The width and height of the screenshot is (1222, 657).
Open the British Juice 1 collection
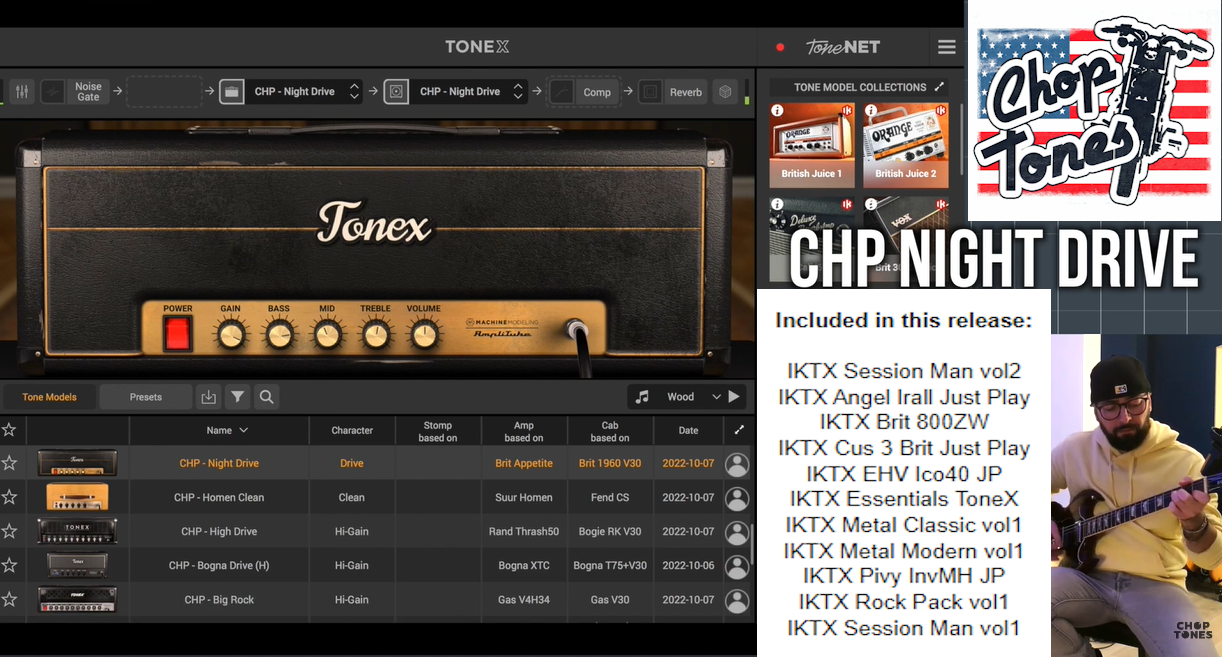coord(812,146)
